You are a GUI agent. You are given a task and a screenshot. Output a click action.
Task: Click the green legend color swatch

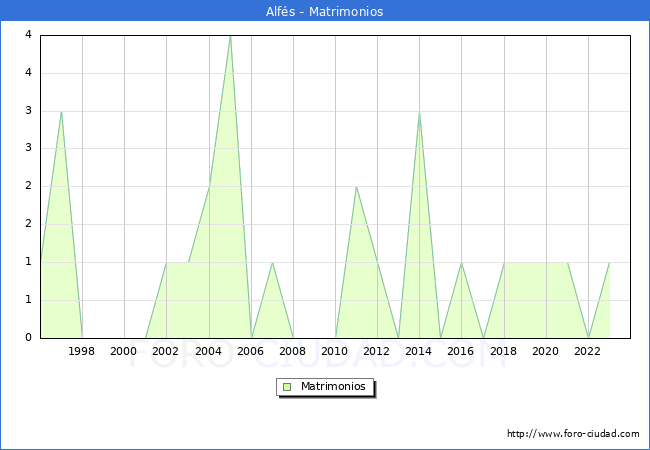(287, 387)
